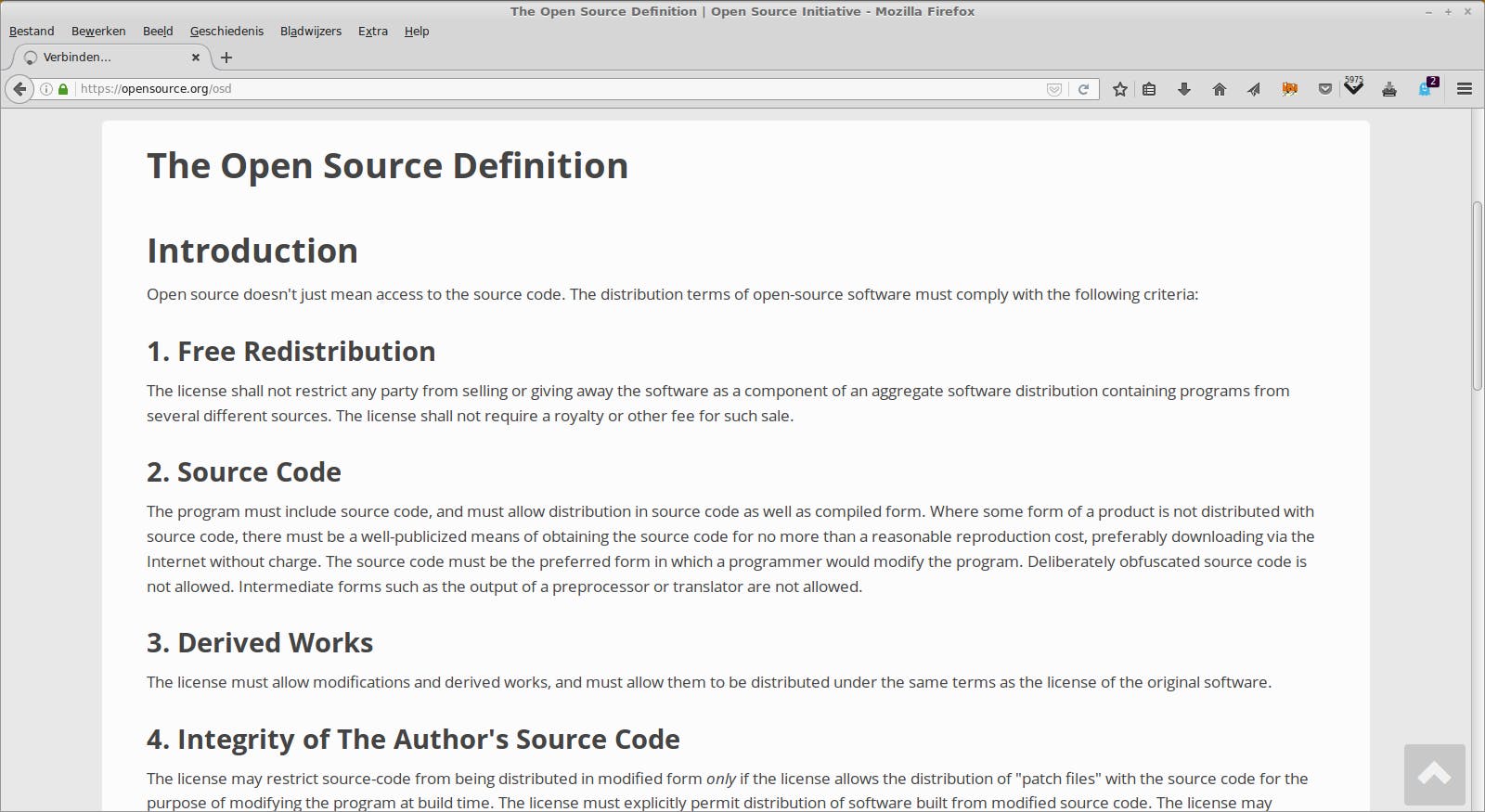The height and width of the screenshot is (812, 1485).
Task: Bookmark this page with the star icon
Action: (1120, 89)
